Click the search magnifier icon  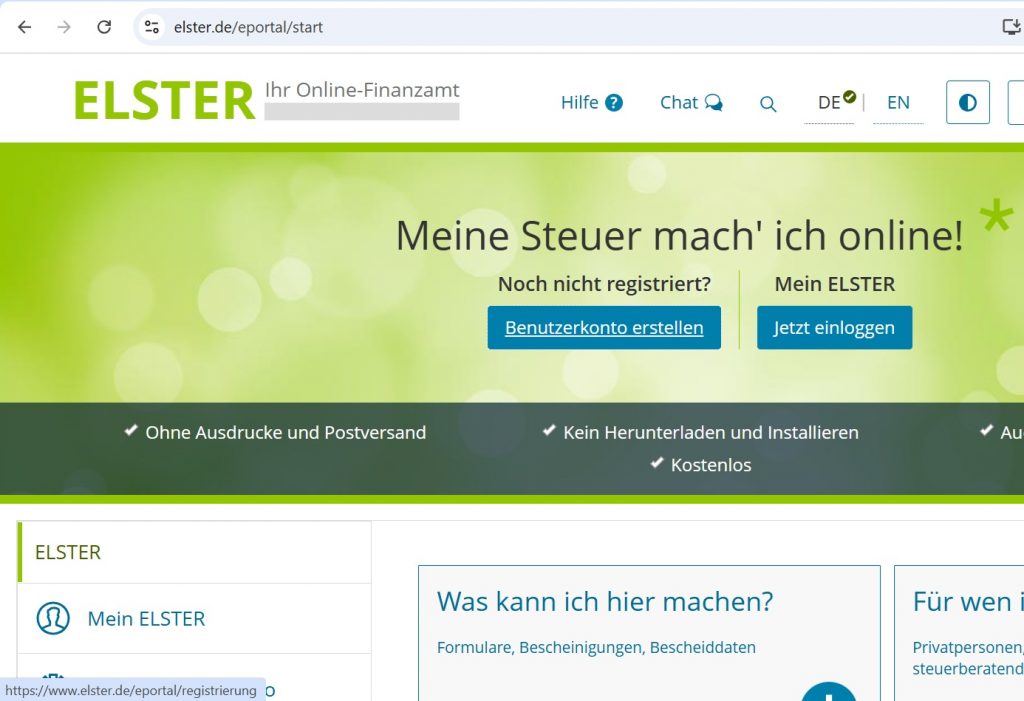pos(768,104)
